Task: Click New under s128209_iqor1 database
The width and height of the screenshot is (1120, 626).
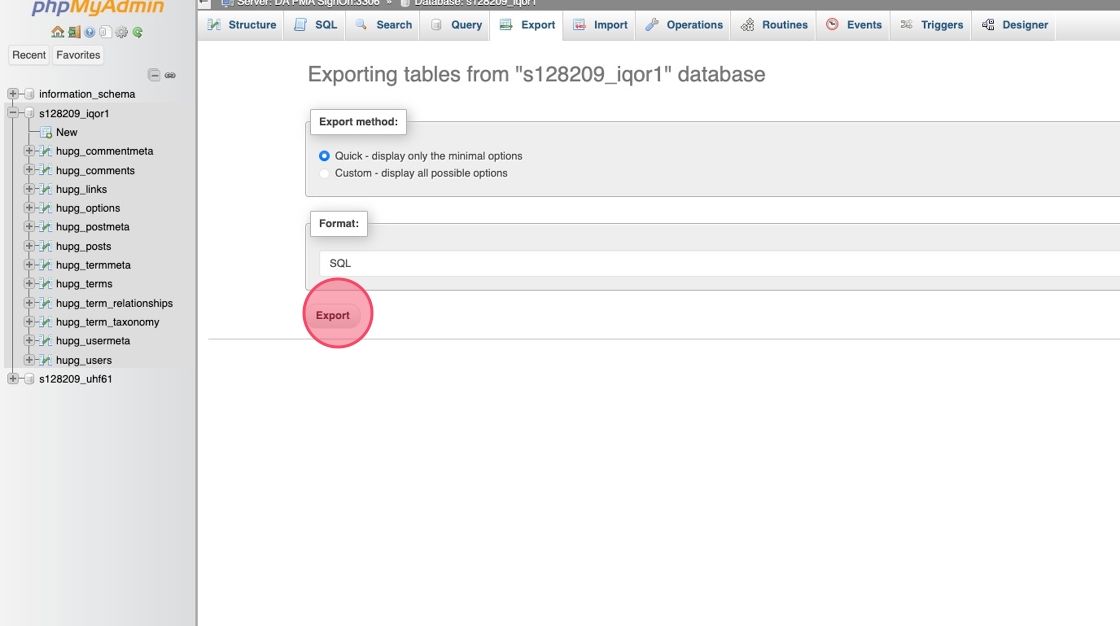Action: tap(66, 132)
